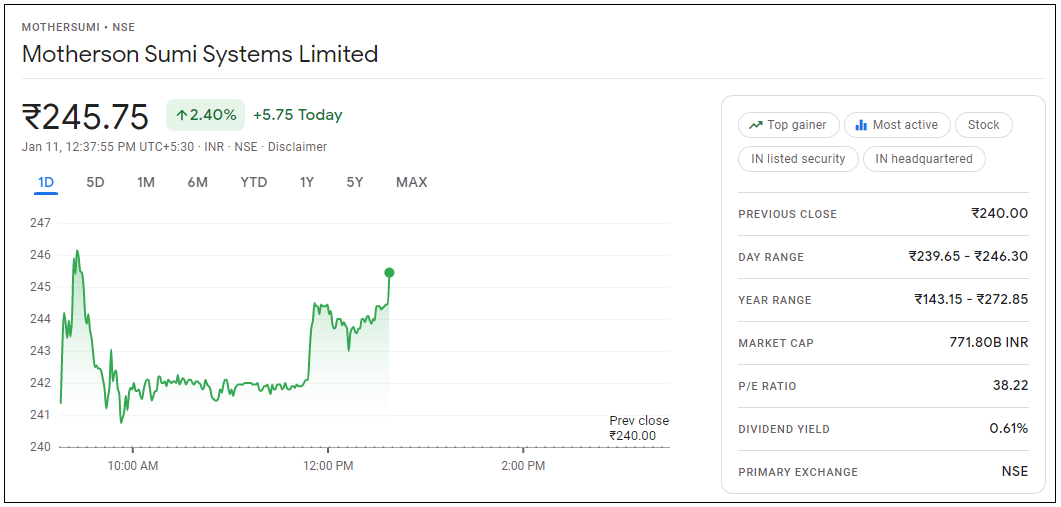Switch to the 5D chart range
The width and height of the screenshot is (1061, 507).
click(x=95, y=182)
